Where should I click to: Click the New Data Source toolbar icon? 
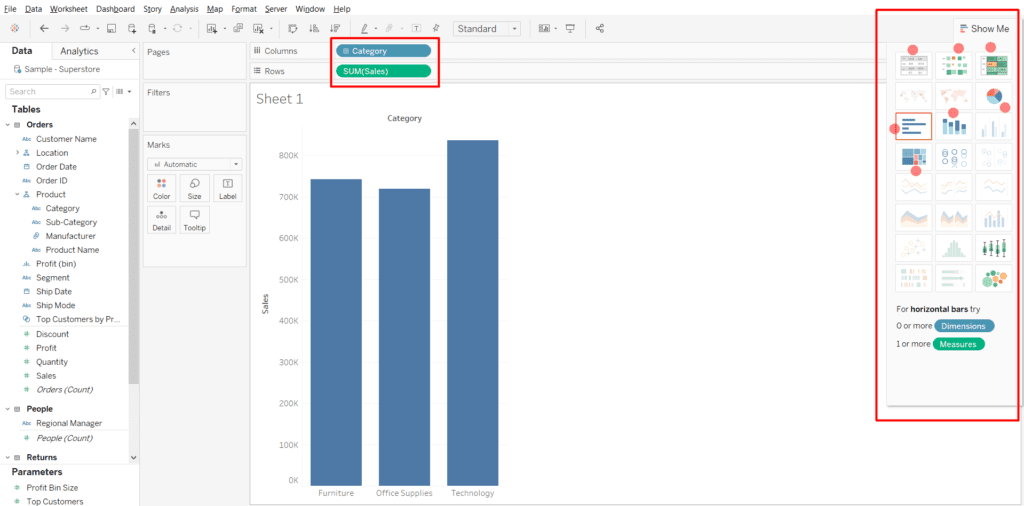(x=132, y=29)
